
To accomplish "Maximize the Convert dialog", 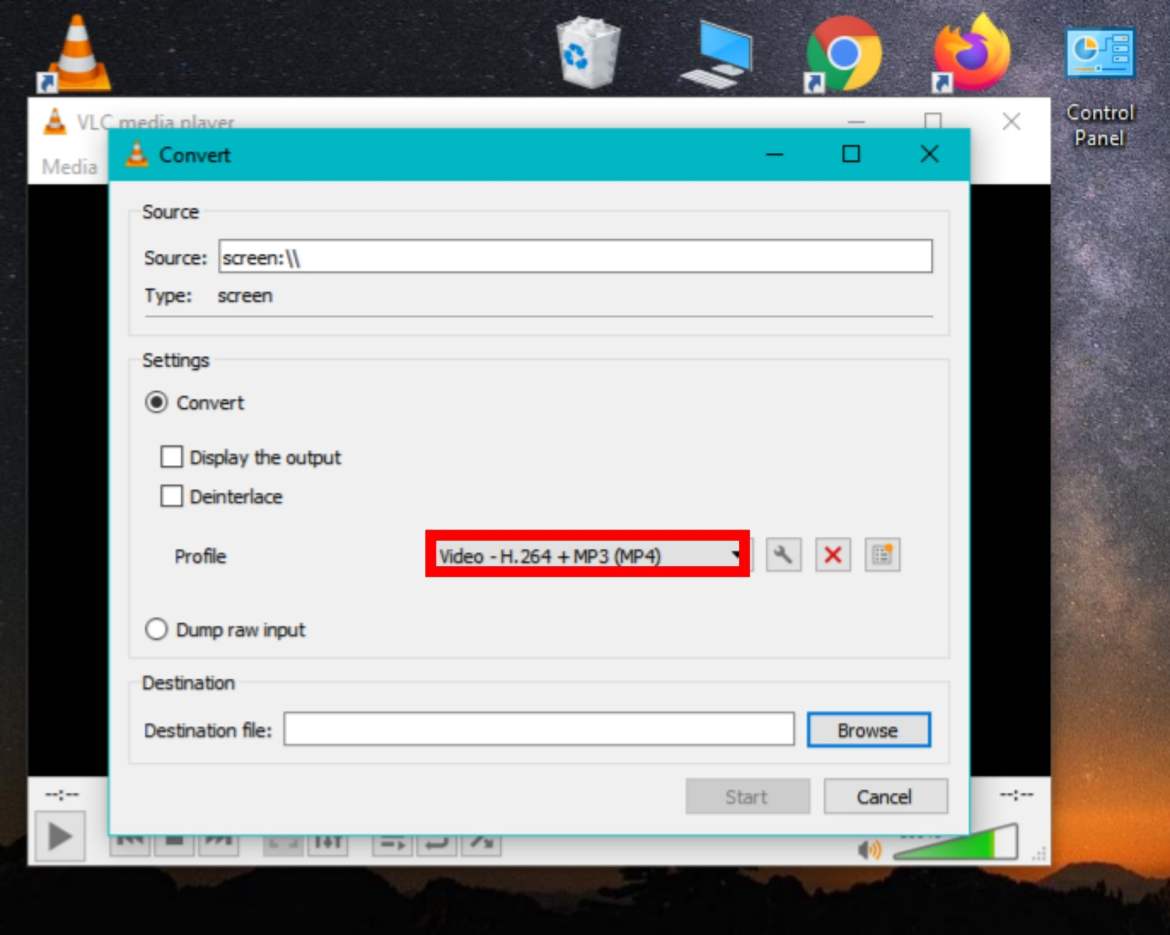I will [x=851, y=154].
